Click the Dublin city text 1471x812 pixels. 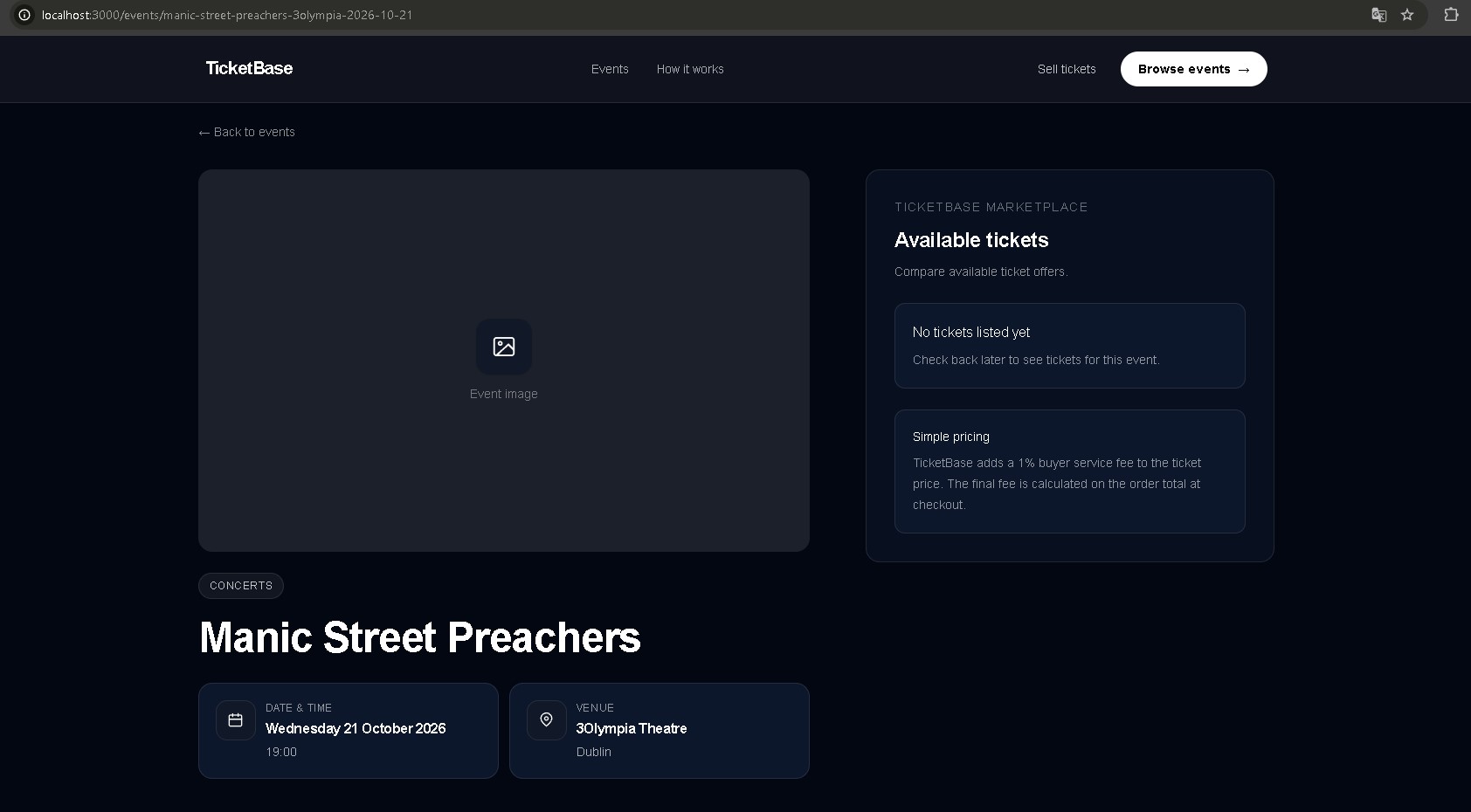tap(594, 752)
